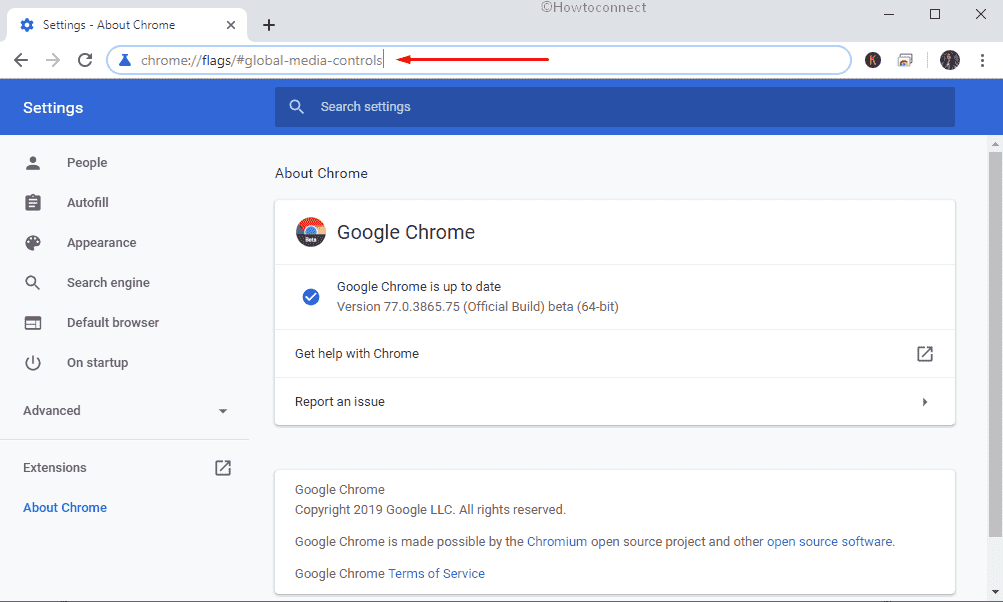Viewport: 1003px width, 602px height.
Task: Open the Extensions page
Action: (54, 468)
